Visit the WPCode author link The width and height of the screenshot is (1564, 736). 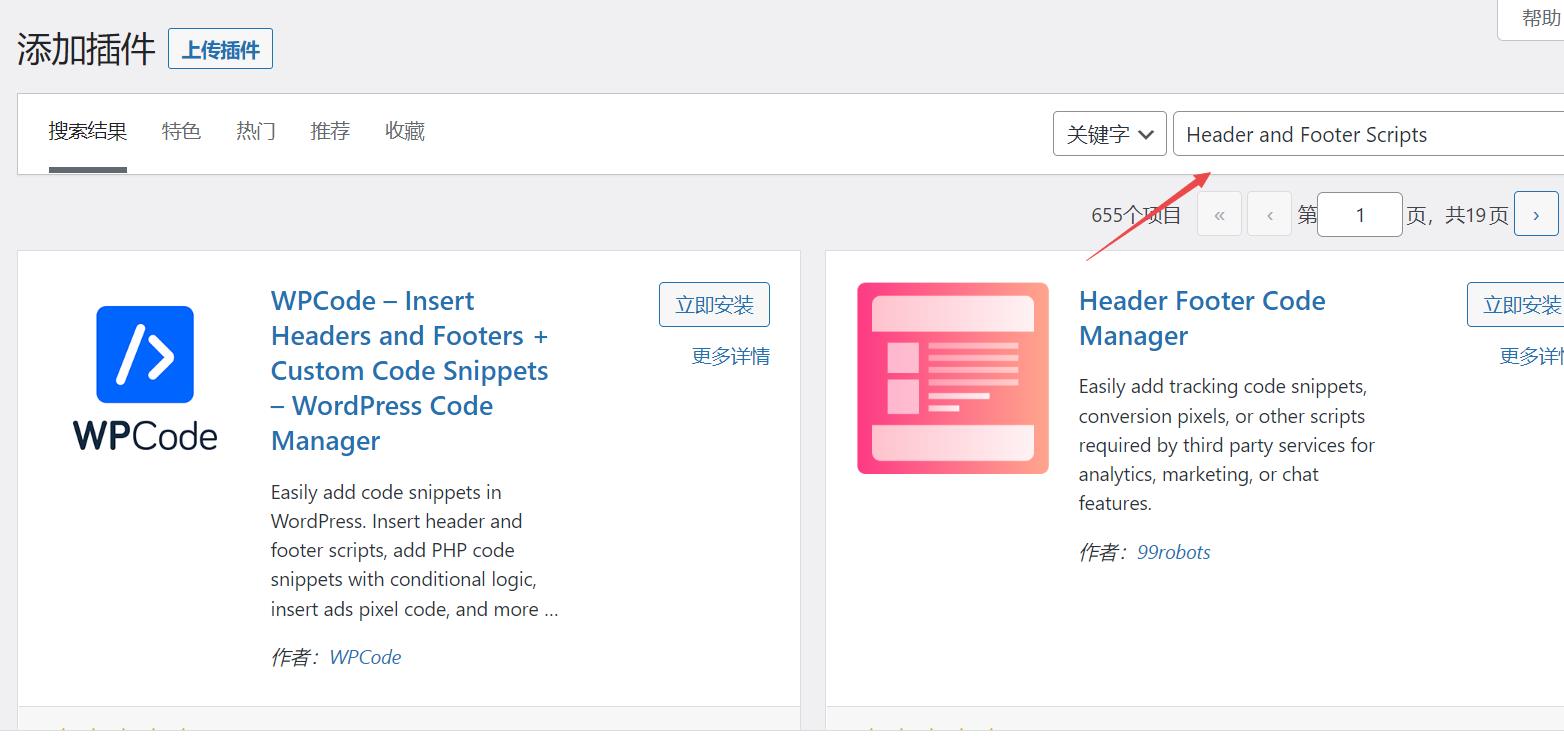pos(365,657)
